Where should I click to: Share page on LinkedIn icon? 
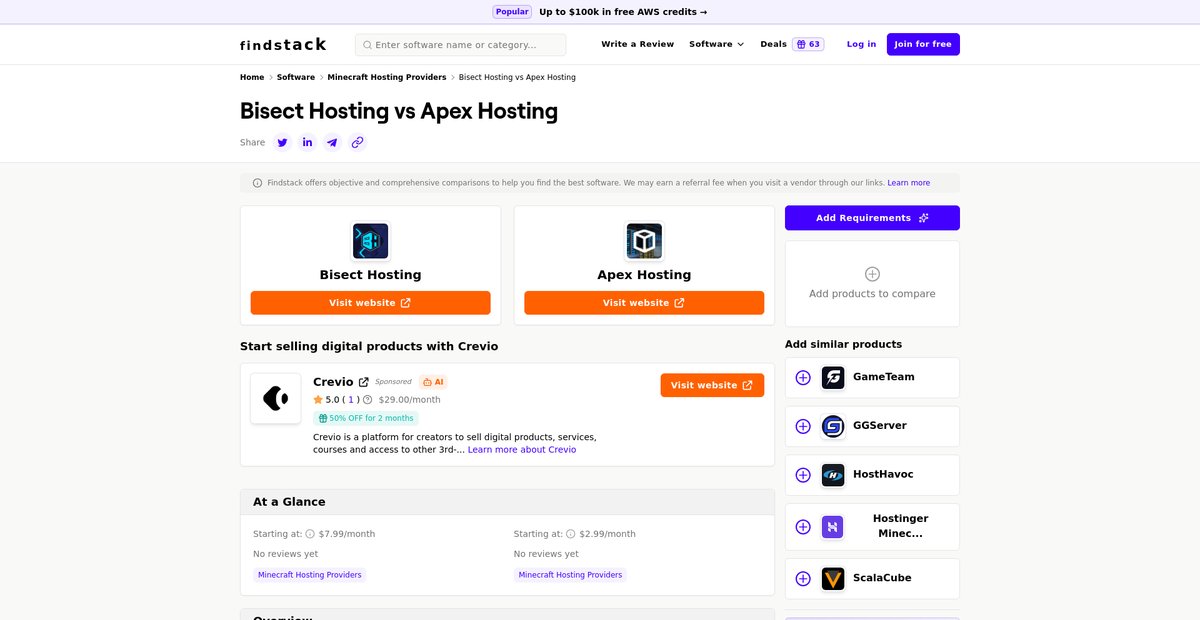pyautogui.click(x=307, y=142)
